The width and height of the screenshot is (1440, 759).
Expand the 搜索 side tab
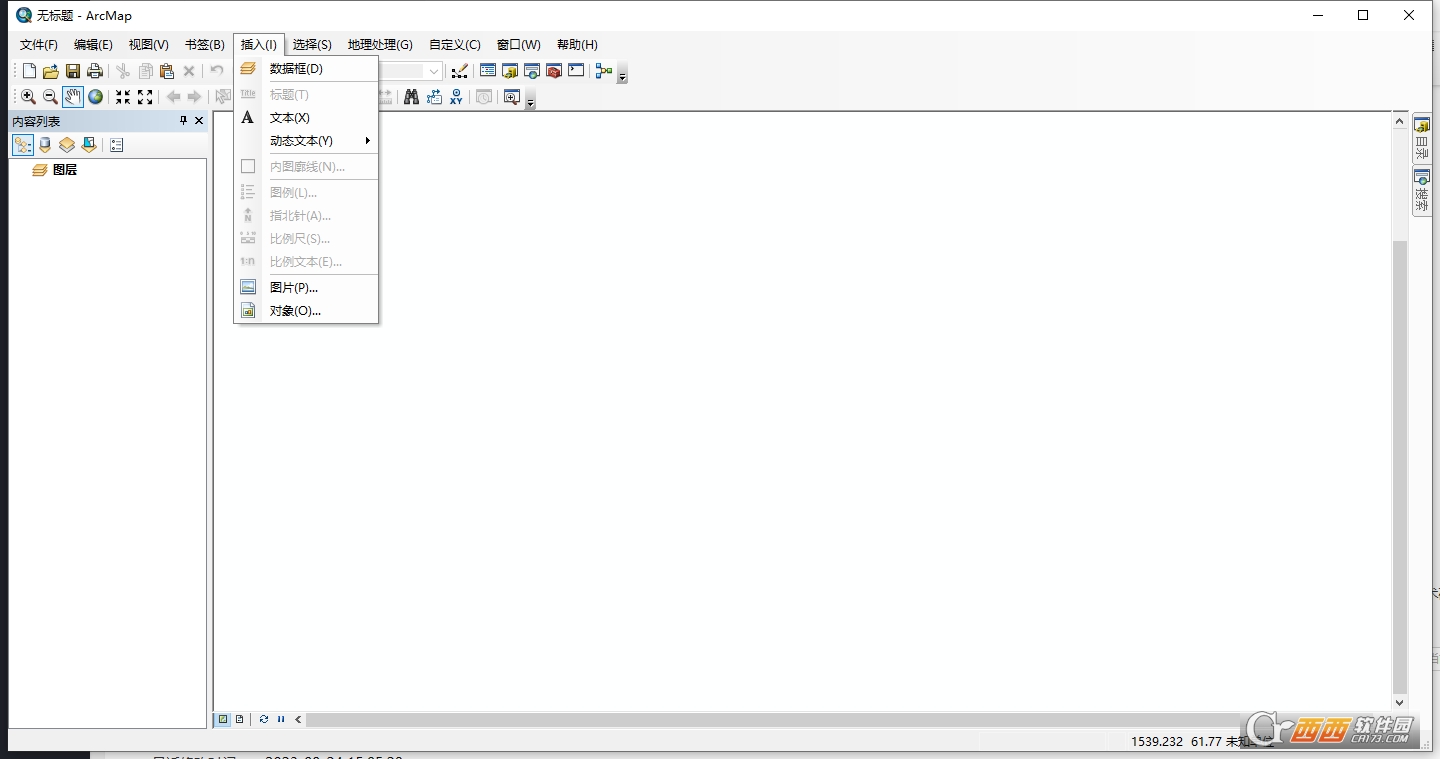1422,191
